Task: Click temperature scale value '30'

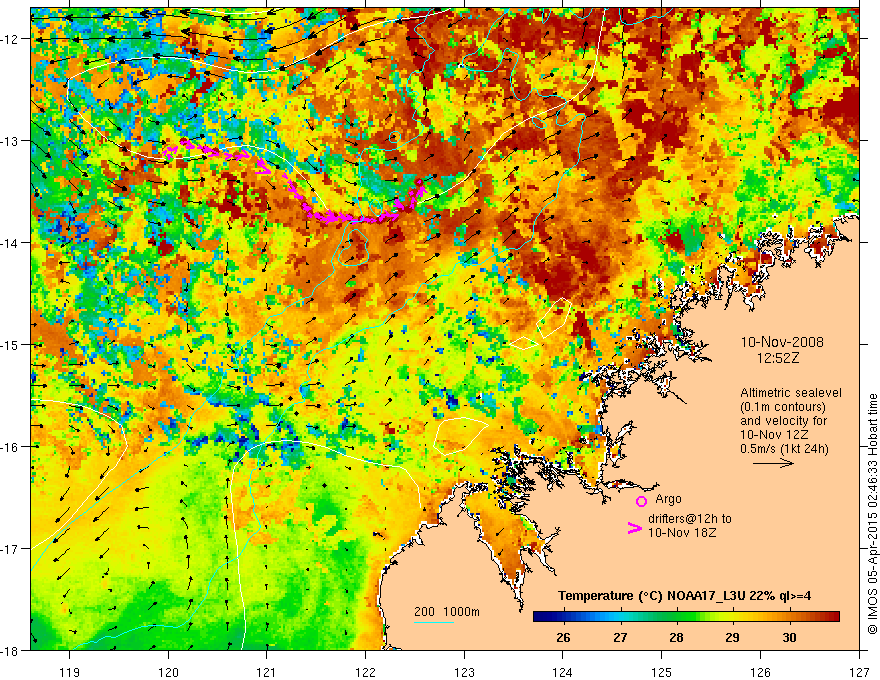Action: pos(789,637)
